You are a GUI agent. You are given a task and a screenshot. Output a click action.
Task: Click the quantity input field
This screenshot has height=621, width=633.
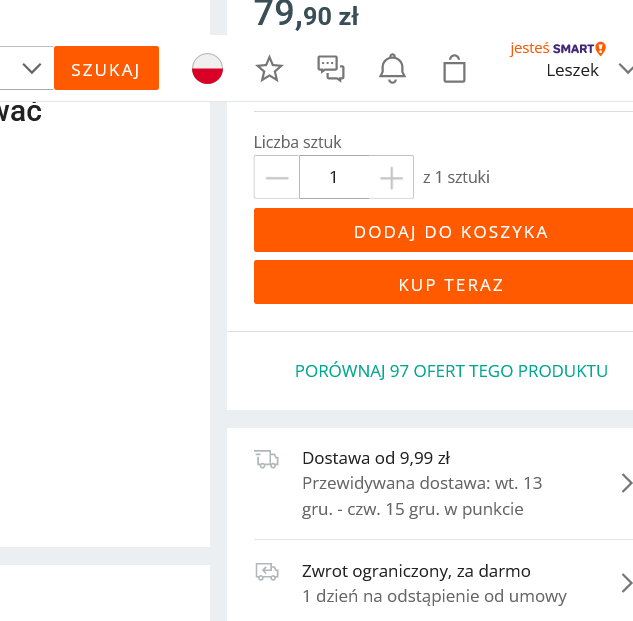click(334, 178)
